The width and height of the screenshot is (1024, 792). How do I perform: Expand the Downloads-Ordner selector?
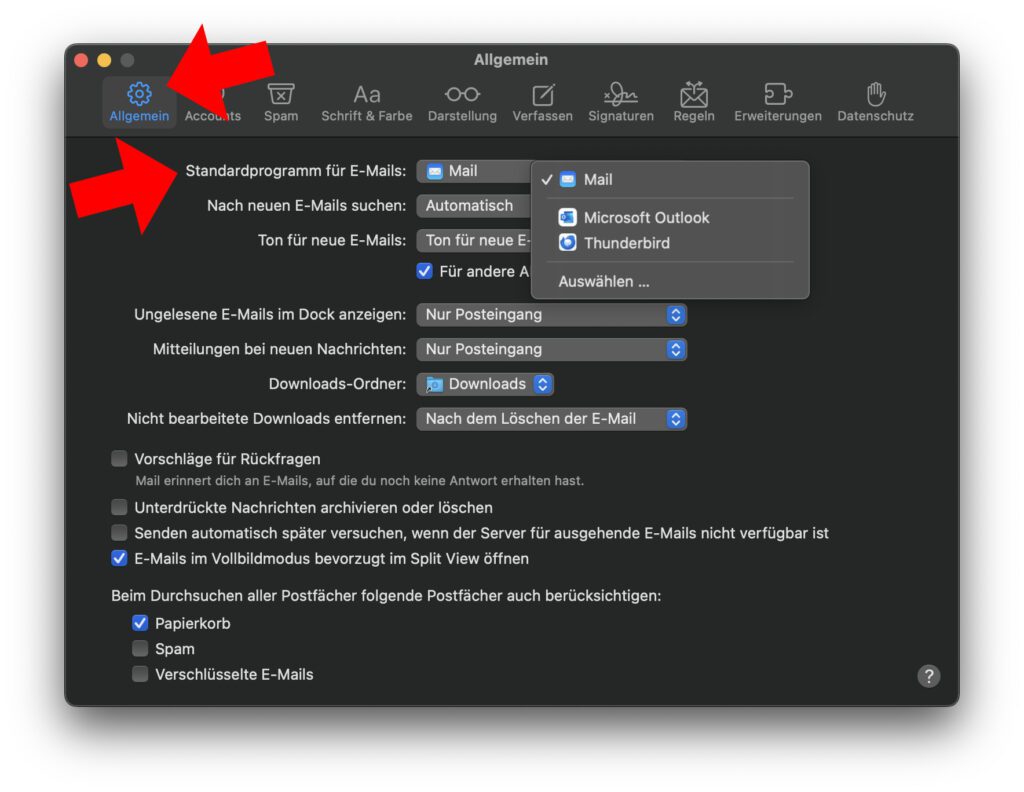pyautogui.click(x=485, y=383)
